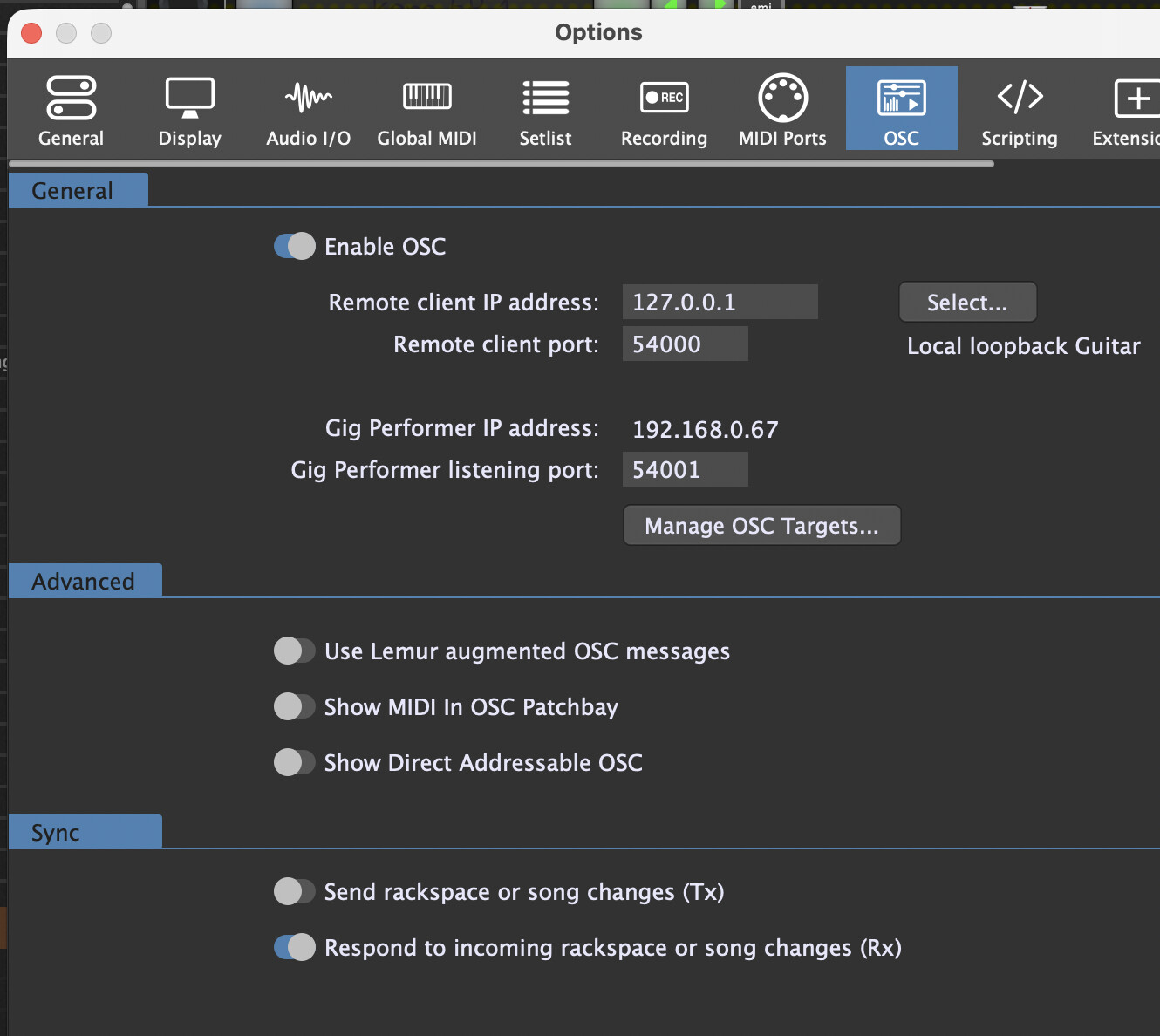Click Manage OSC Targets button
The width and height of the screenshot is (1160, 1036).
click(x=761, y=526)
